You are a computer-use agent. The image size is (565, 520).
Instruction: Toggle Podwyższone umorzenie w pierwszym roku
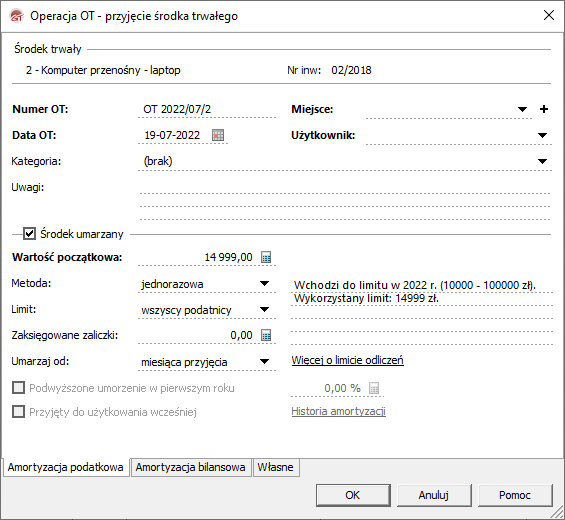(18, 388)
